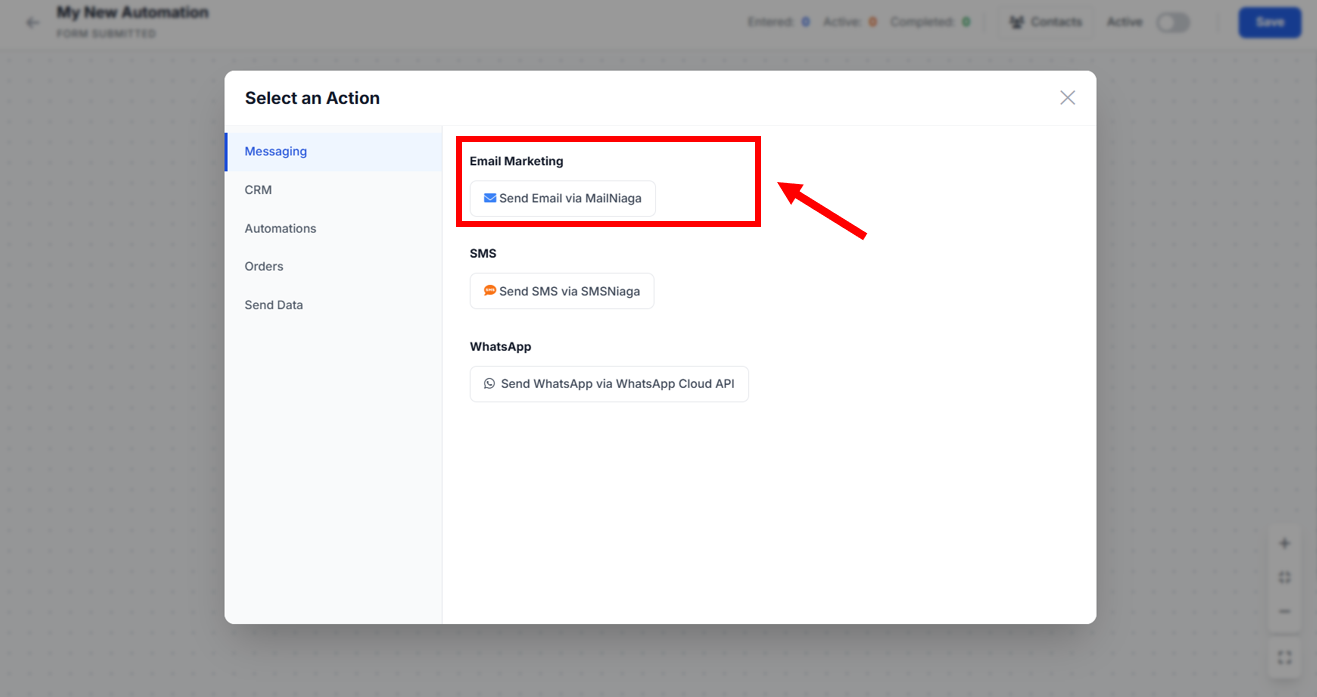The width and height of the screenshot is (1317, 697).
Task: Choose Send SMS via SMSNiaga
Action: (x=561, y=291)
